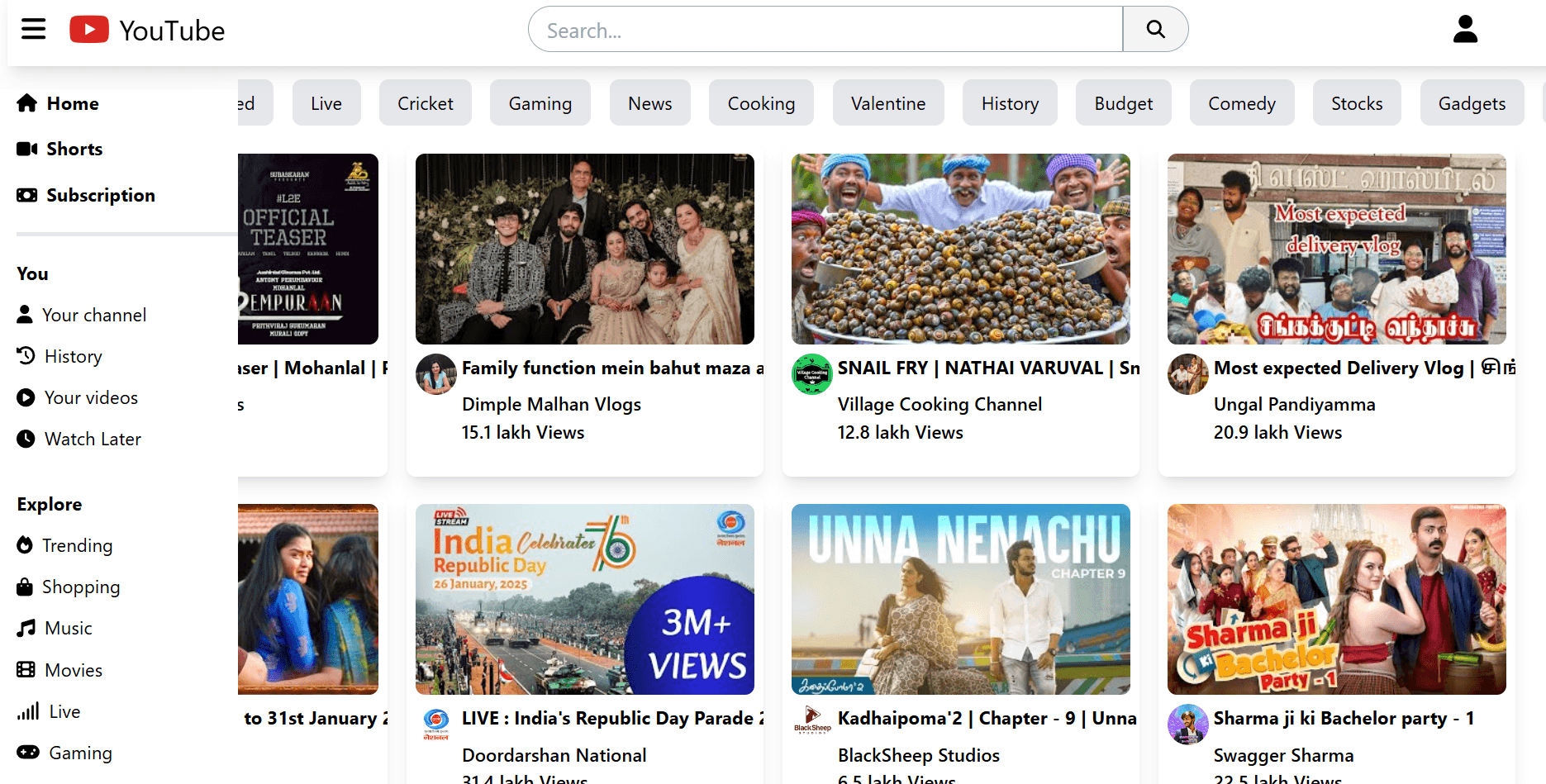Select the Gaming filter chip
Image resolution: width=1546 pixels, height=784 pixels.
(540, 103)
